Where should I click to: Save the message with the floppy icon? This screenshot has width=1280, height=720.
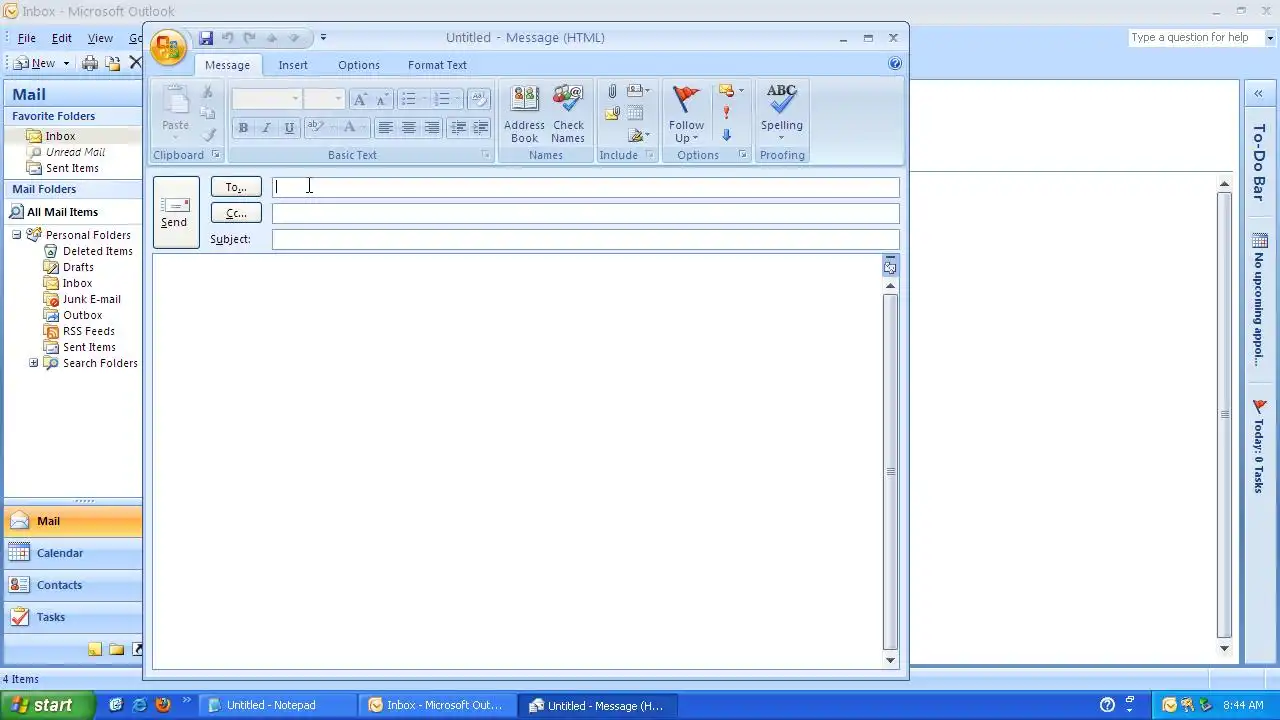coord(206,38)
